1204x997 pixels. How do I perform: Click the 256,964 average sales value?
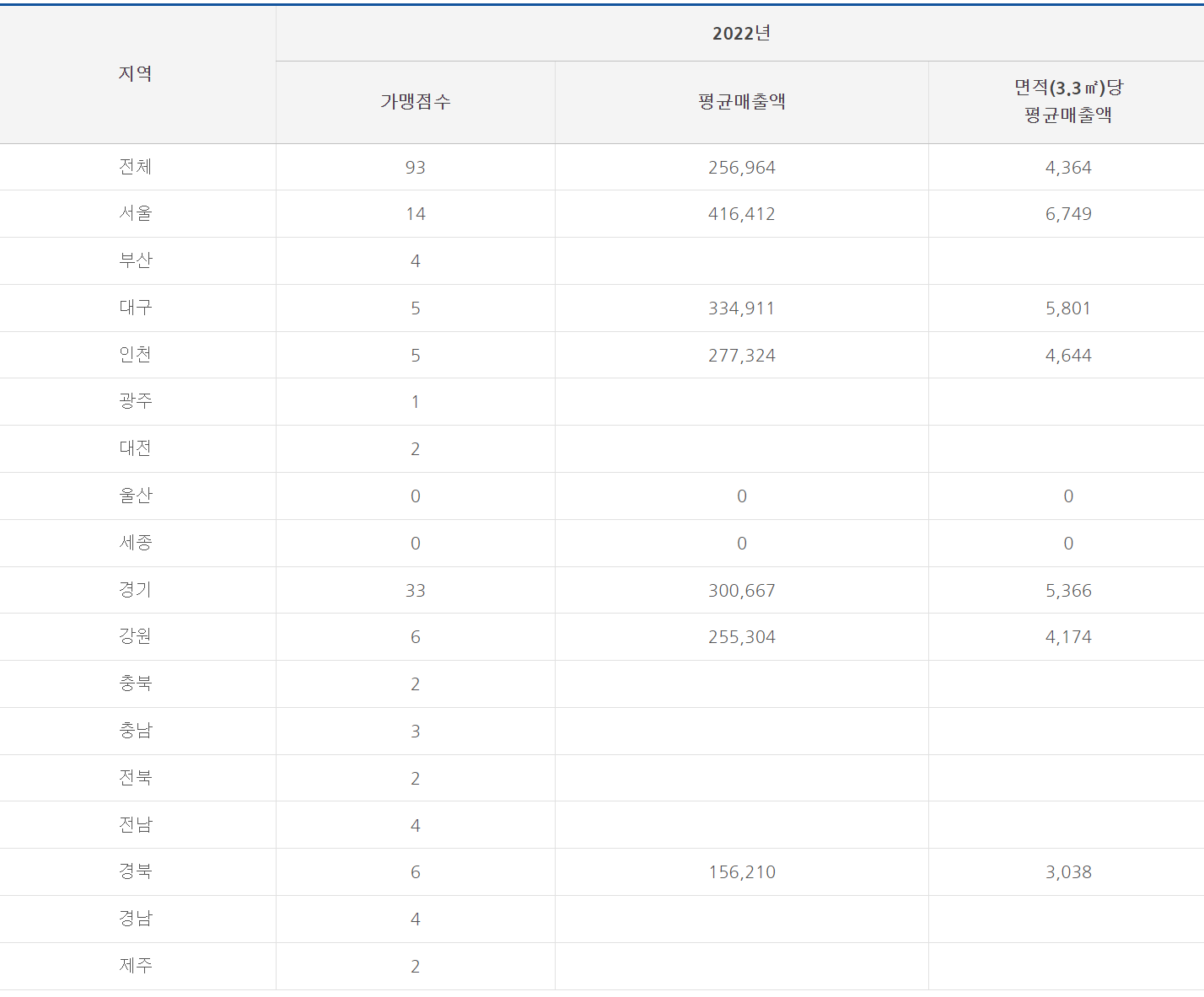click(x=741, y=168)
